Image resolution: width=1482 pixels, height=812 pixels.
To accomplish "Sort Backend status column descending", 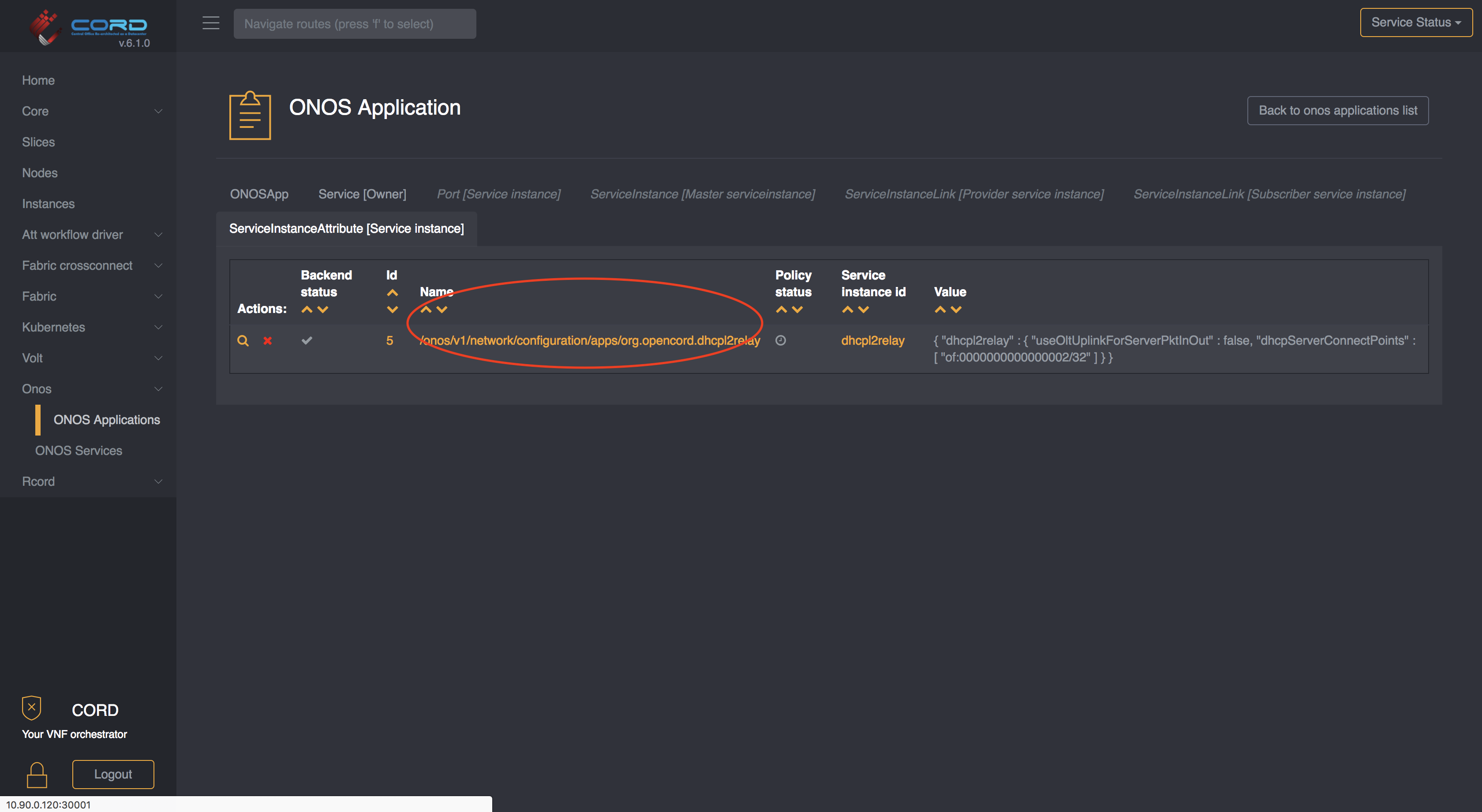I will pyautogui.click(x=323, y=309).
